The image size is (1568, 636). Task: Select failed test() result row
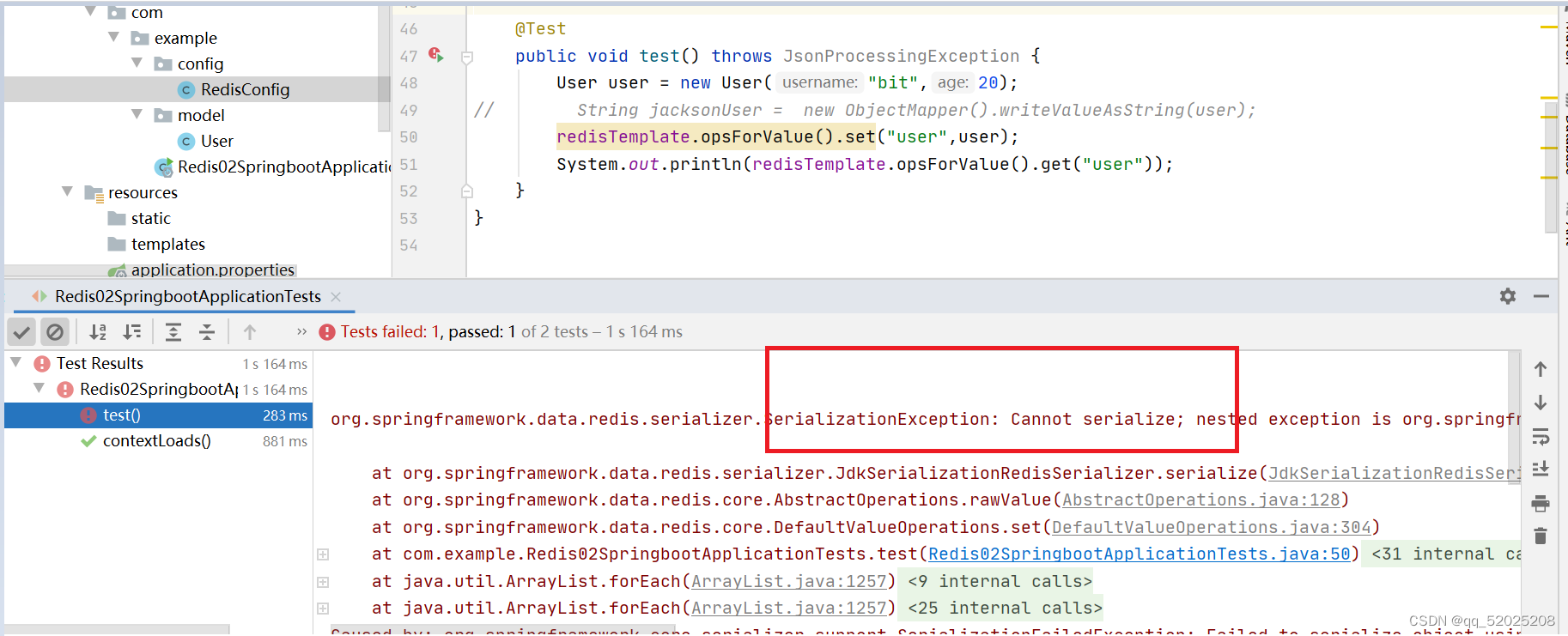coord(159,415)
